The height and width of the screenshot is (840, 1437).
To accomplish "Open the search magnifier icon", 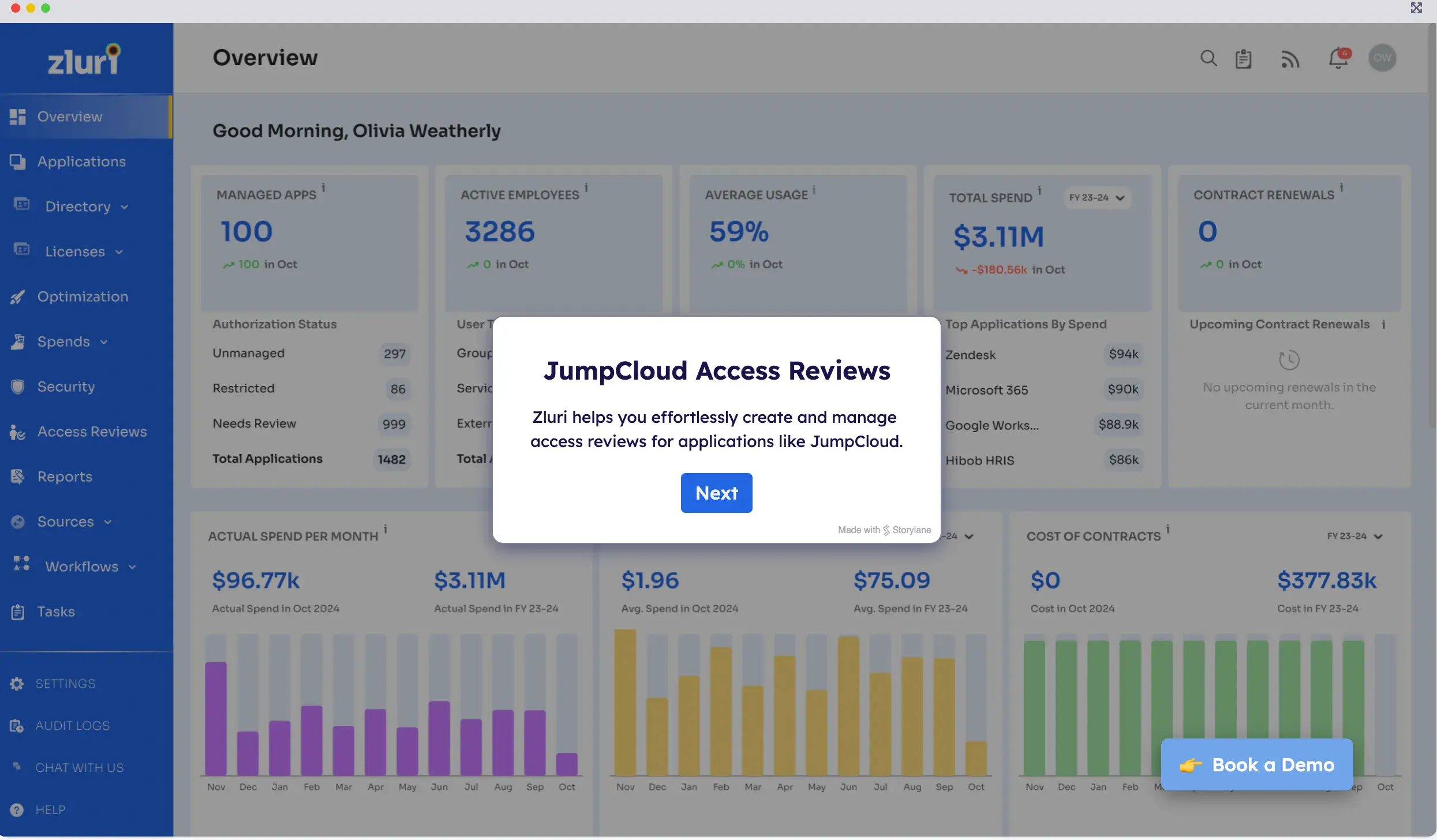I will tap(1208, 58).
